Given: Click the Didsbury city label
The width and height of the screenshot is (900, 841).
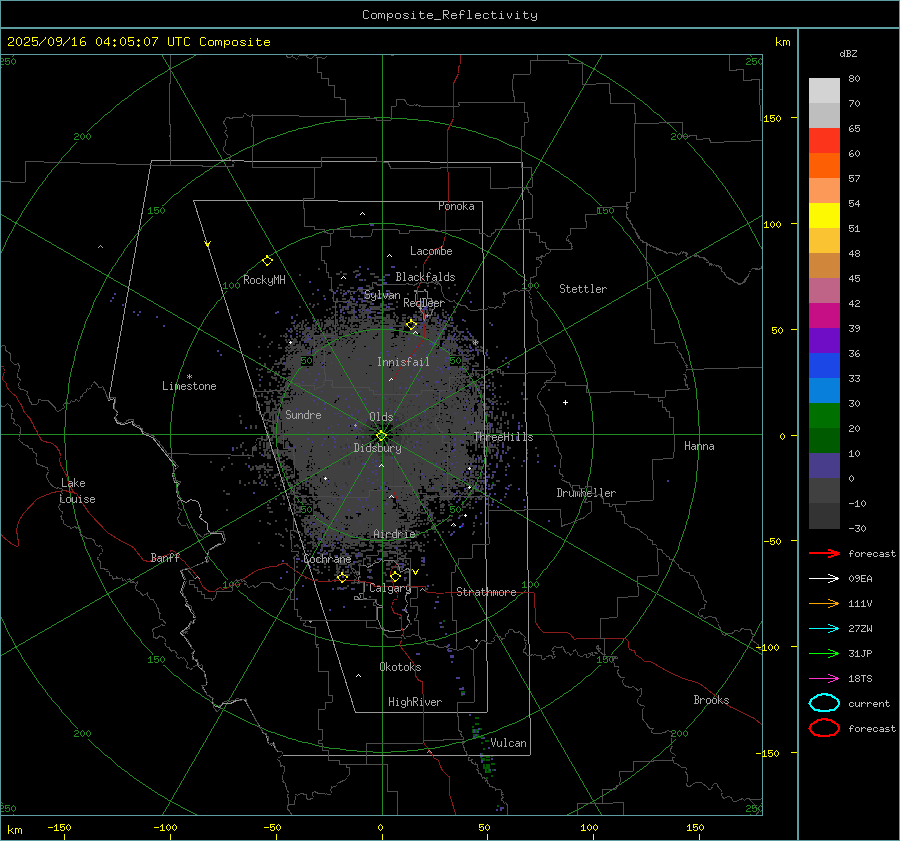Looking at the screenshot, I should point(377,448).
